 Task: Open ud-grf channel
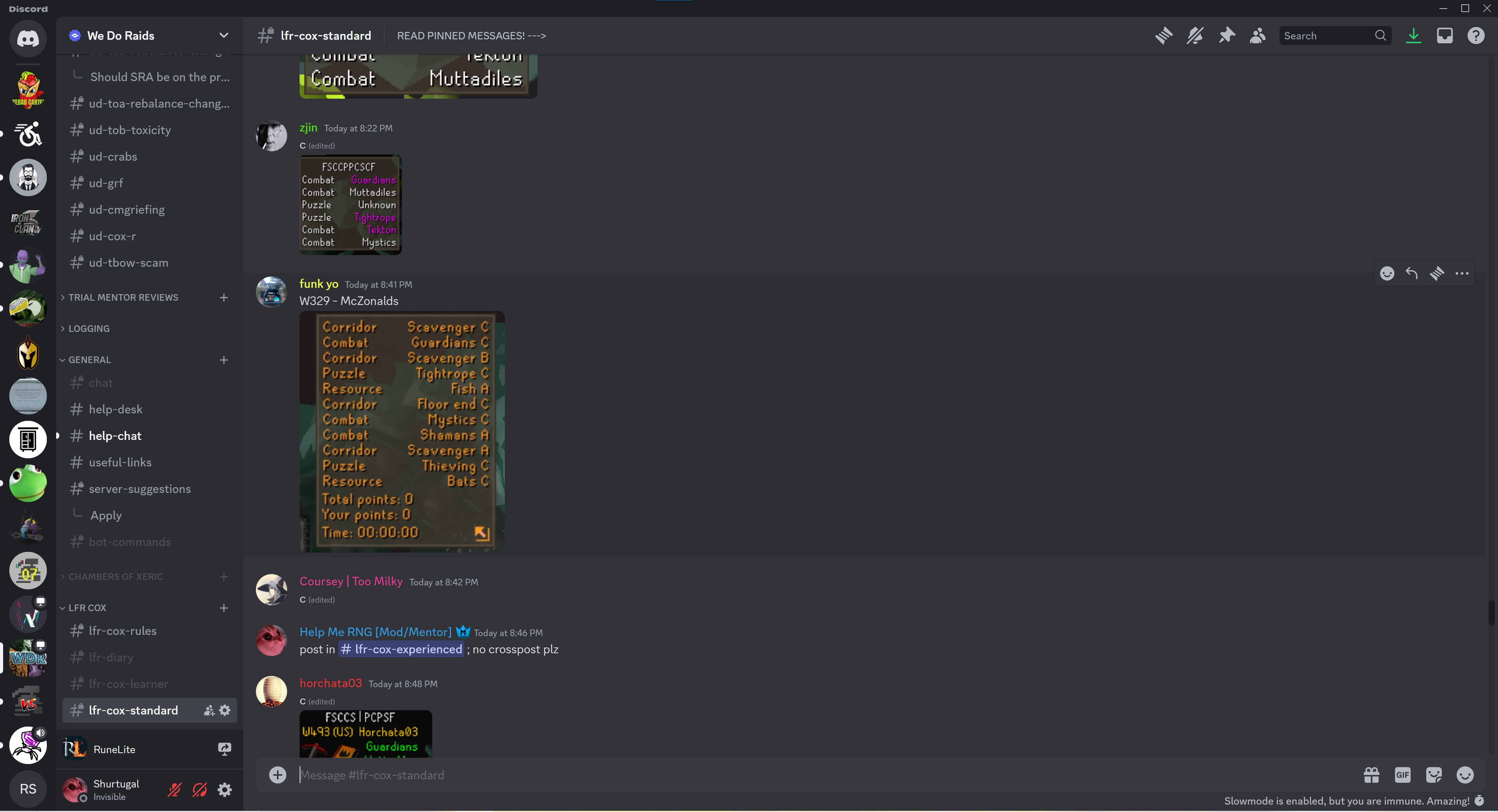(149, 183)
